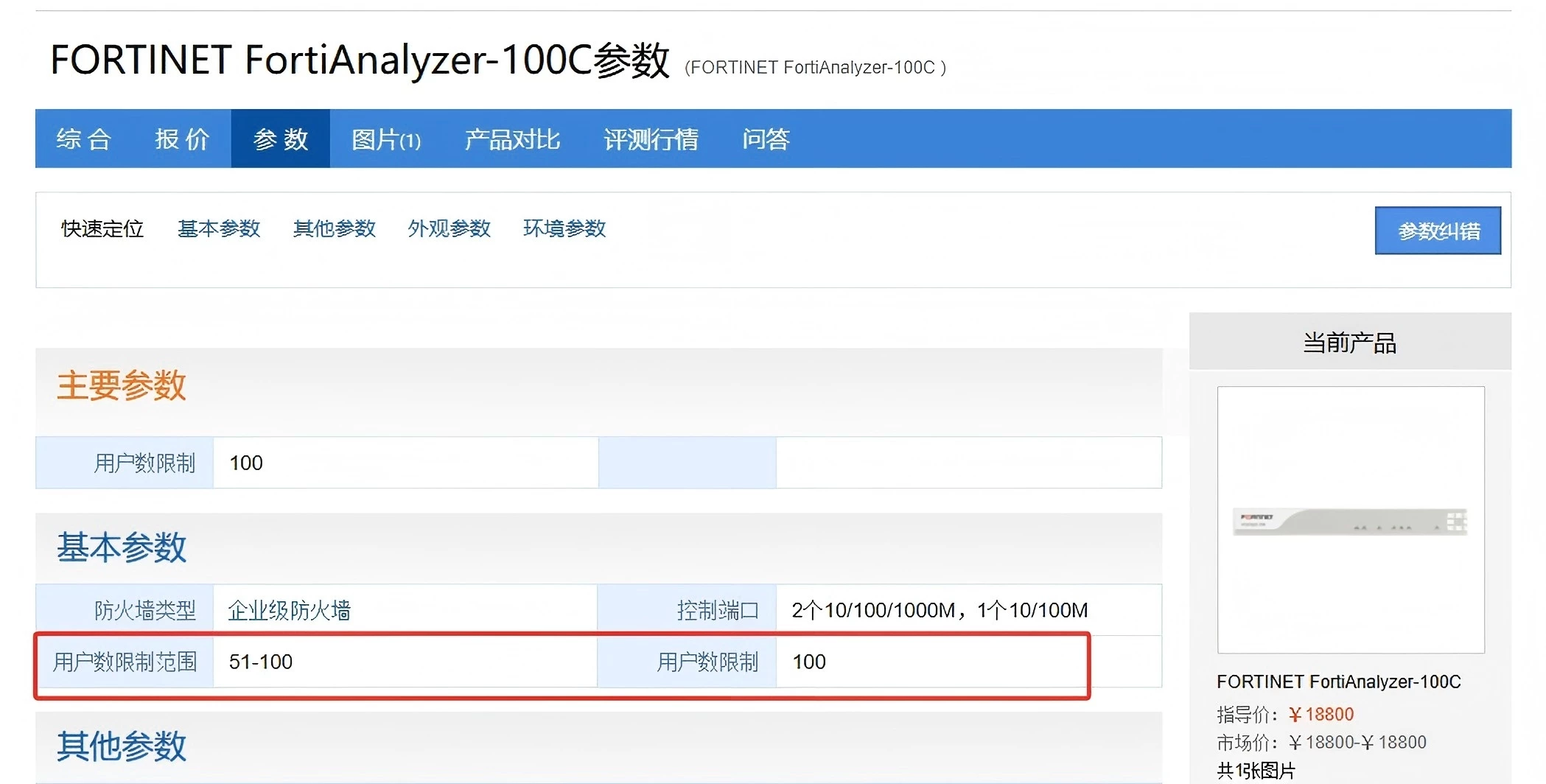Select the 参数 tab
This screenshot has height=784, width=1546.
click(281, 139)
